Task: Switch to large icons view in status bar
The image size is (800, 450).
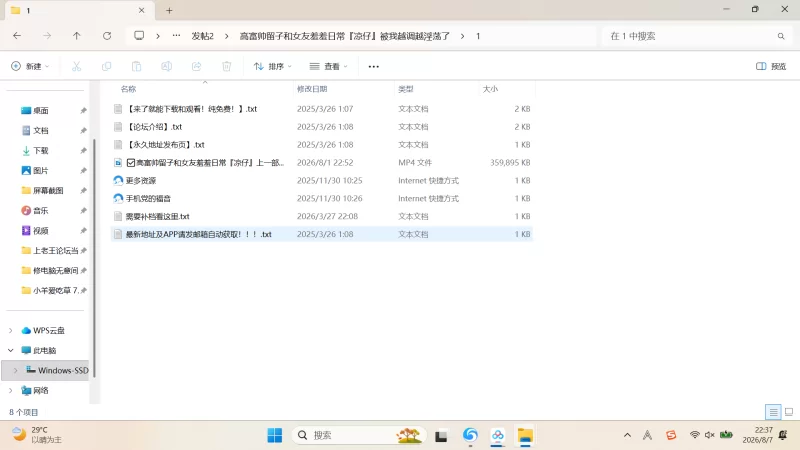Action: click(x=789, y=412)
